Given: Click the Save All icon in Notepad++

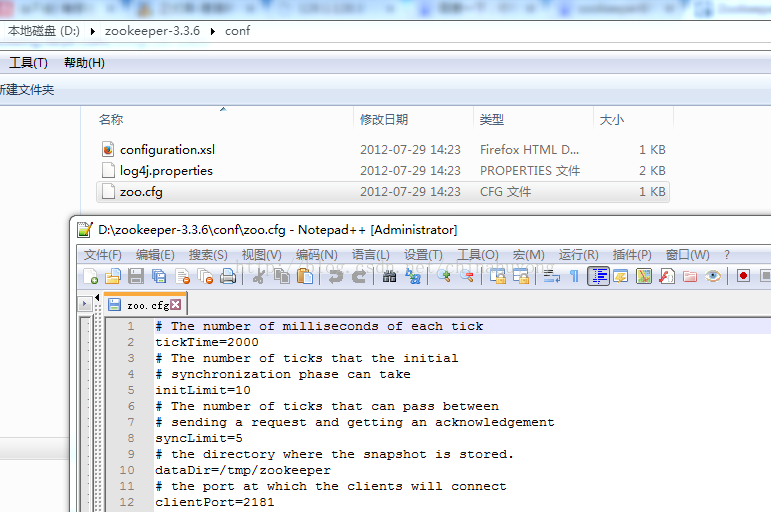Looking at the screenshot, I should point(158,276).
